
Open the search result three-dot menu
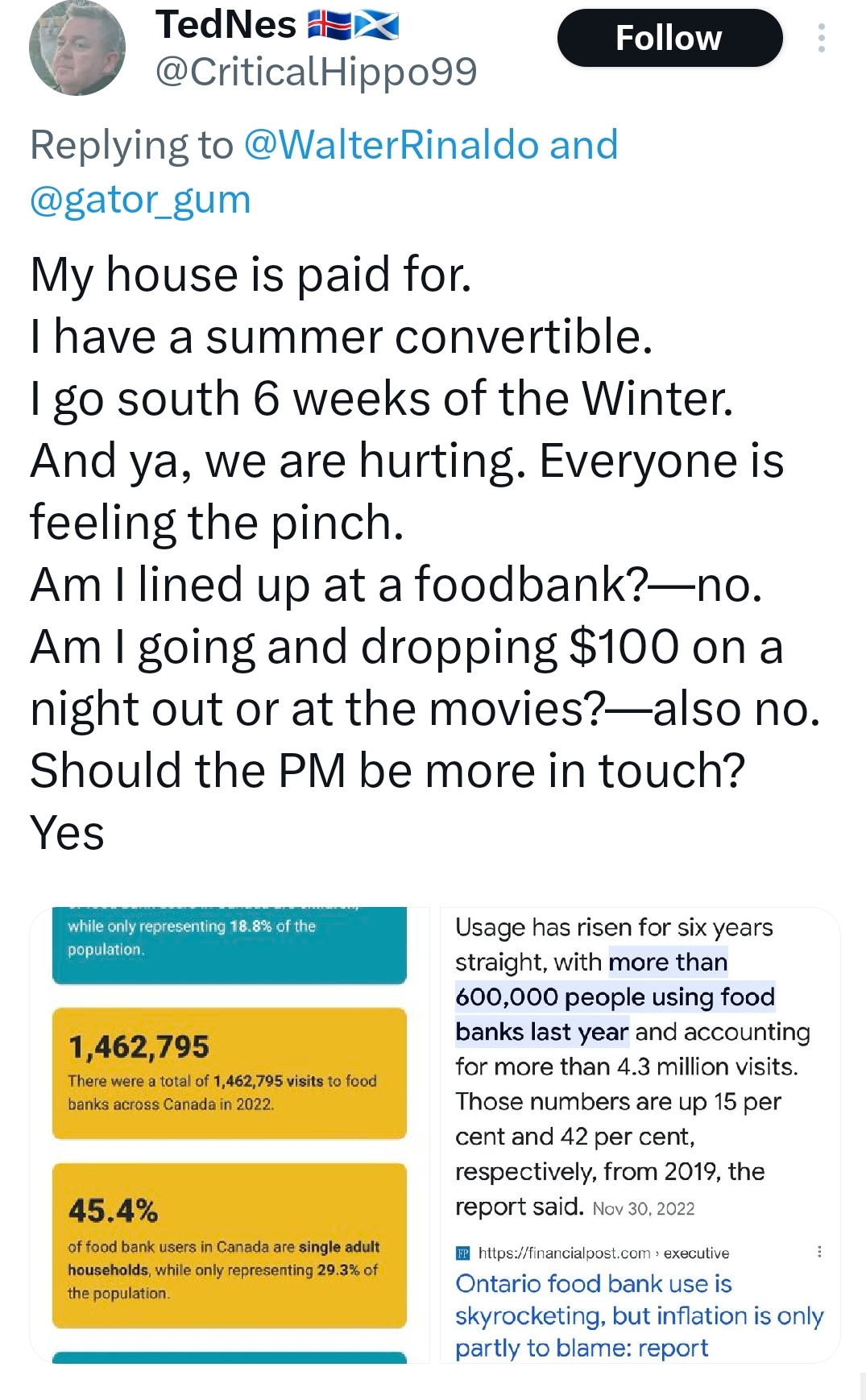click(x=819, y=1252)
